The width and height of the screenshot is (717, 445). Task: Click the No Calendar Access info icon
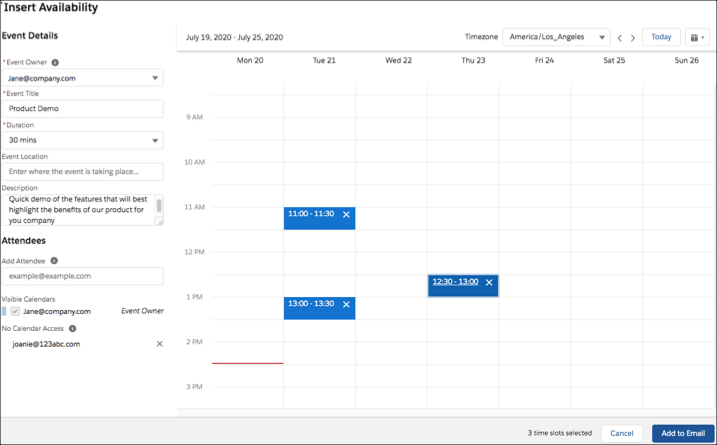tap(72, 328)
